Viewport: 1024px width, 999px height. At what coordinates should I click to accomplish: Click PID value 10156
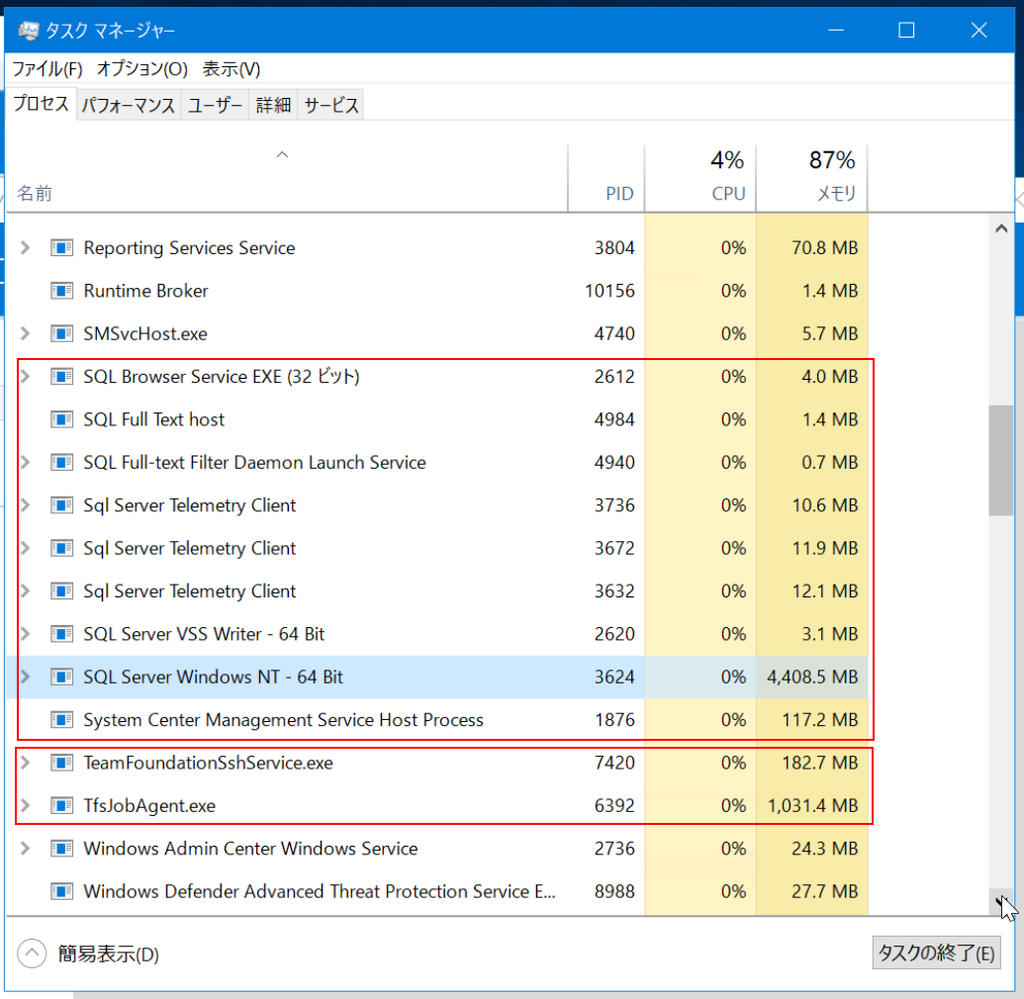(609, 291)
